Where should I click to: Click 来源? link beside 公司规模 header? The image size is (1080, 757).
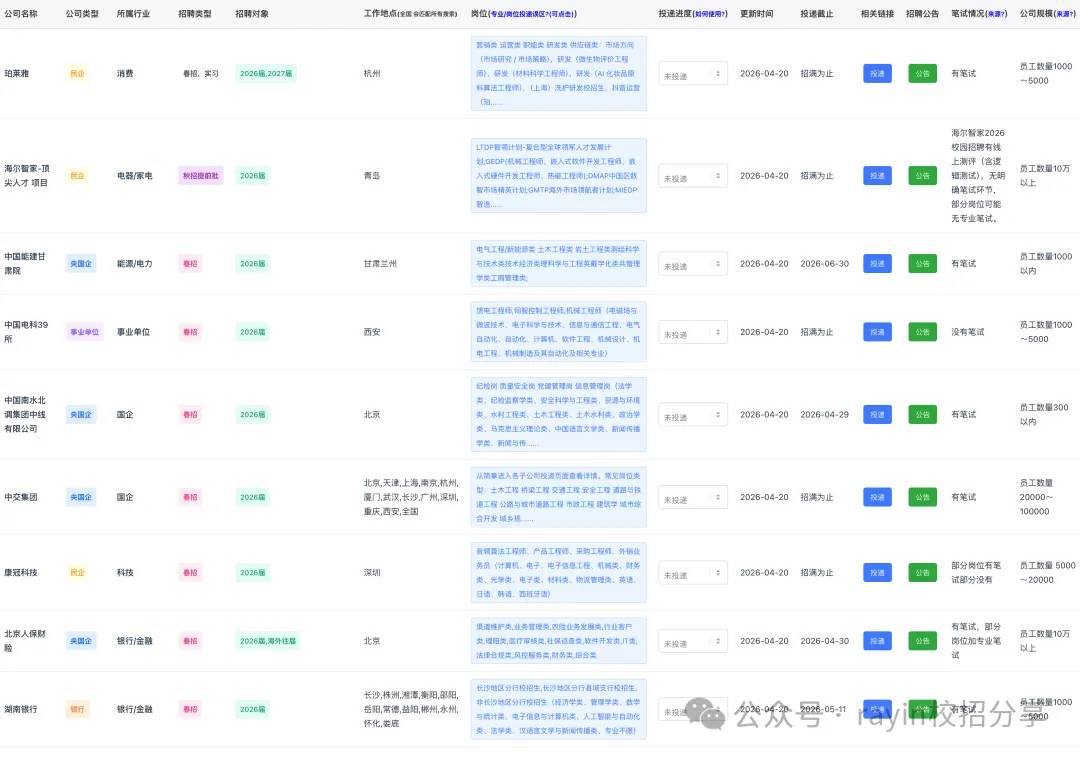[1065, 14]
